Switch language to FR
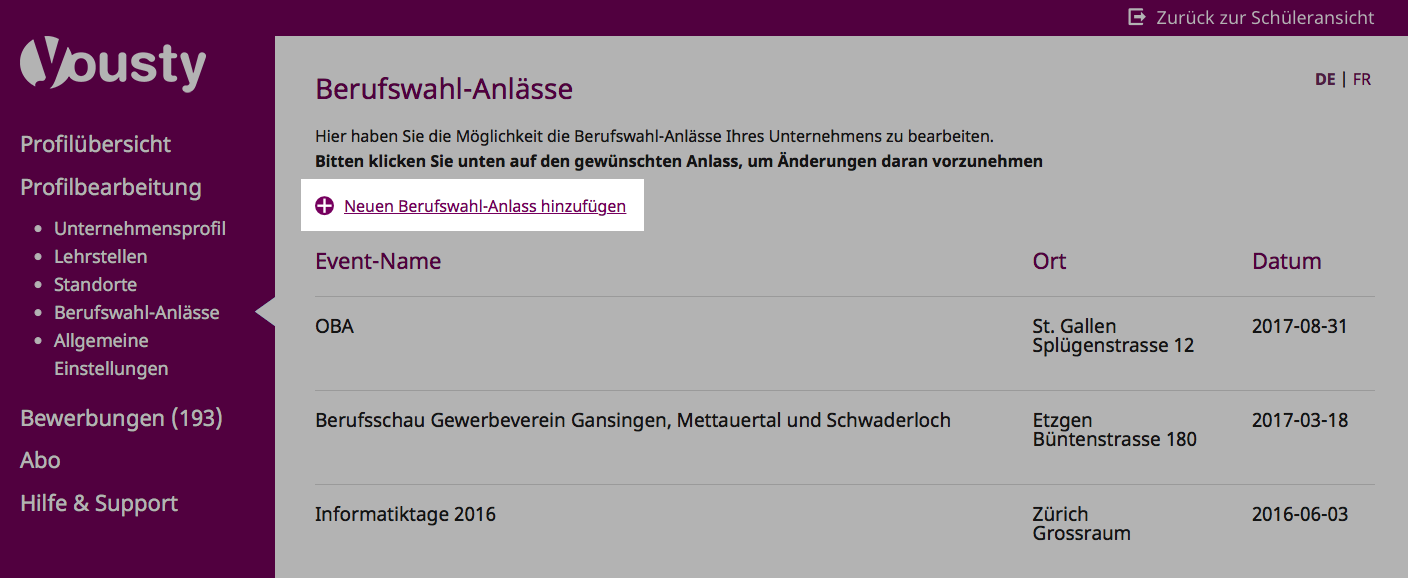 [x=1361, y=79]
